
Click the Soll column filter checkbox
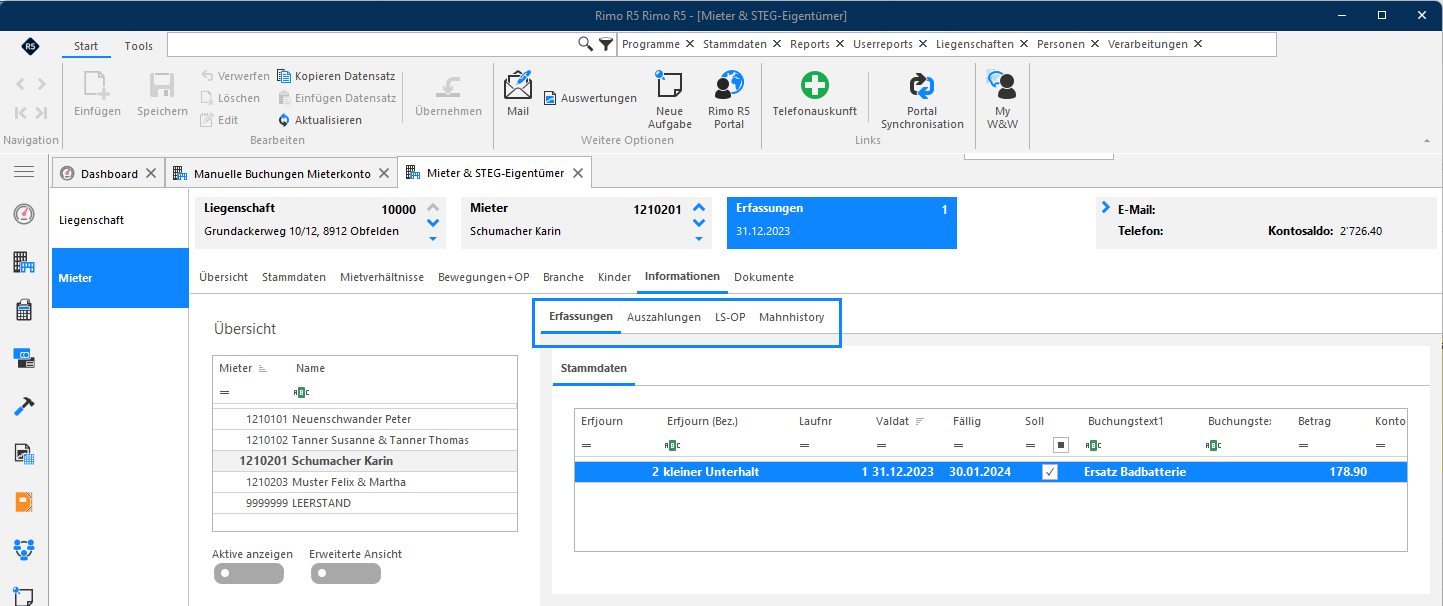coord(1061,445)
